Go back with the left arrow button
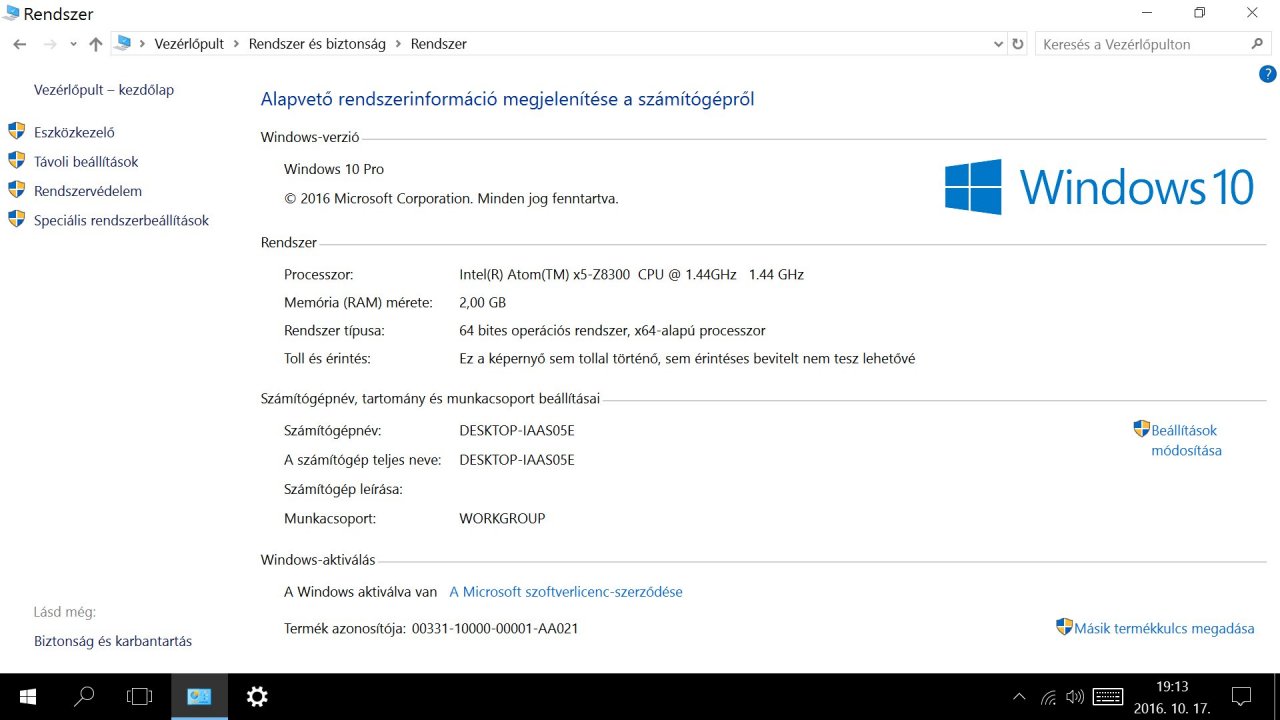 [19, 44]
